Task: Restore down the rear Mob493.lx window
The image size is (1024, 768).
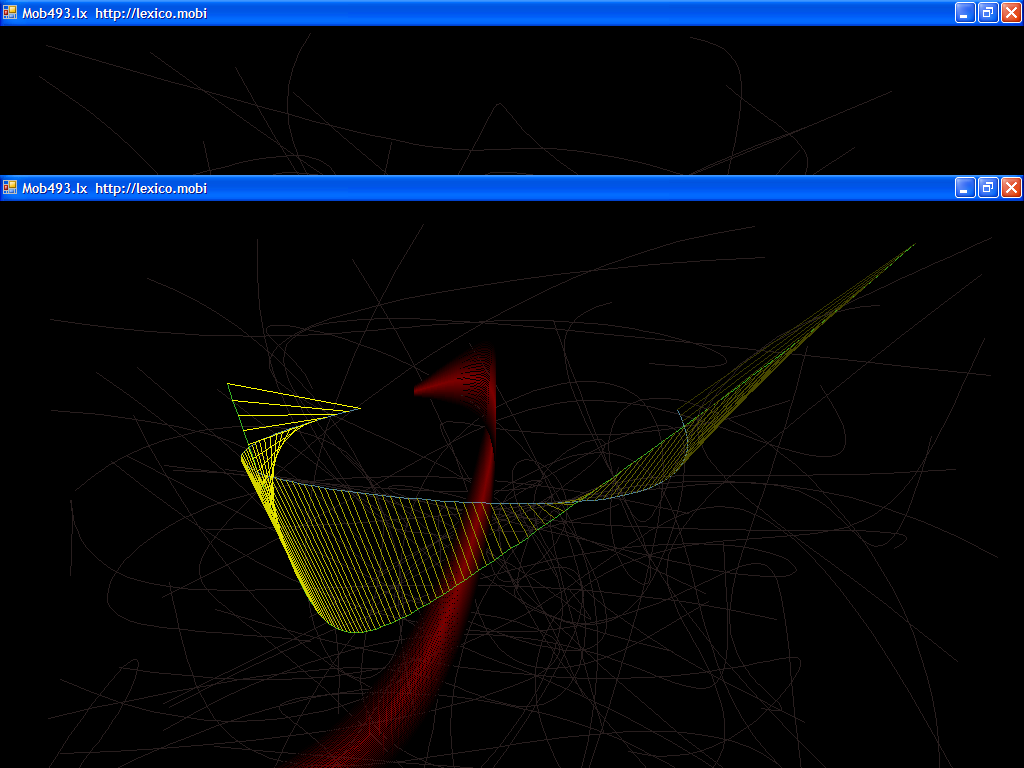Action: coord(988,13)
